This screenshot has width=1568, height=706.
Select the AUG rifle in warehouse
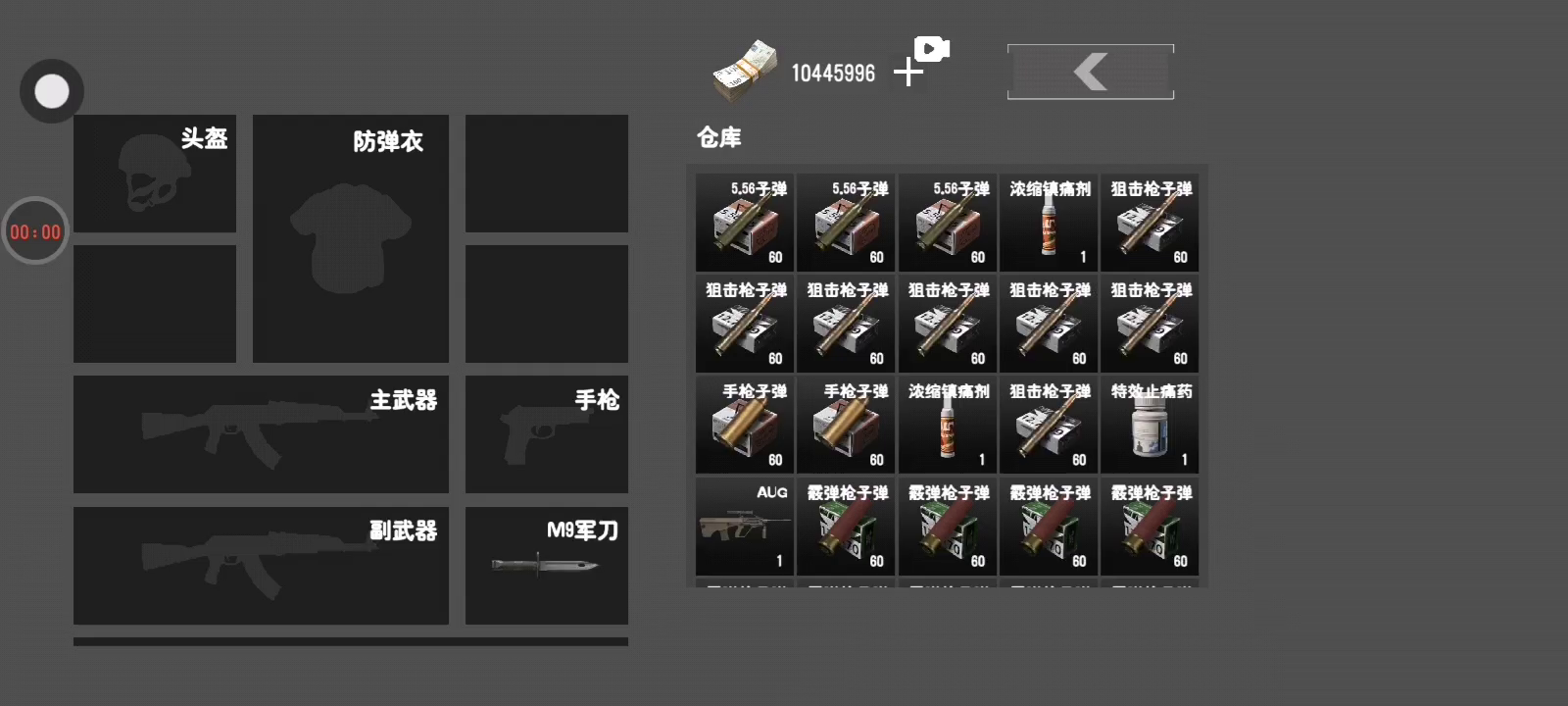coord(745,527)
